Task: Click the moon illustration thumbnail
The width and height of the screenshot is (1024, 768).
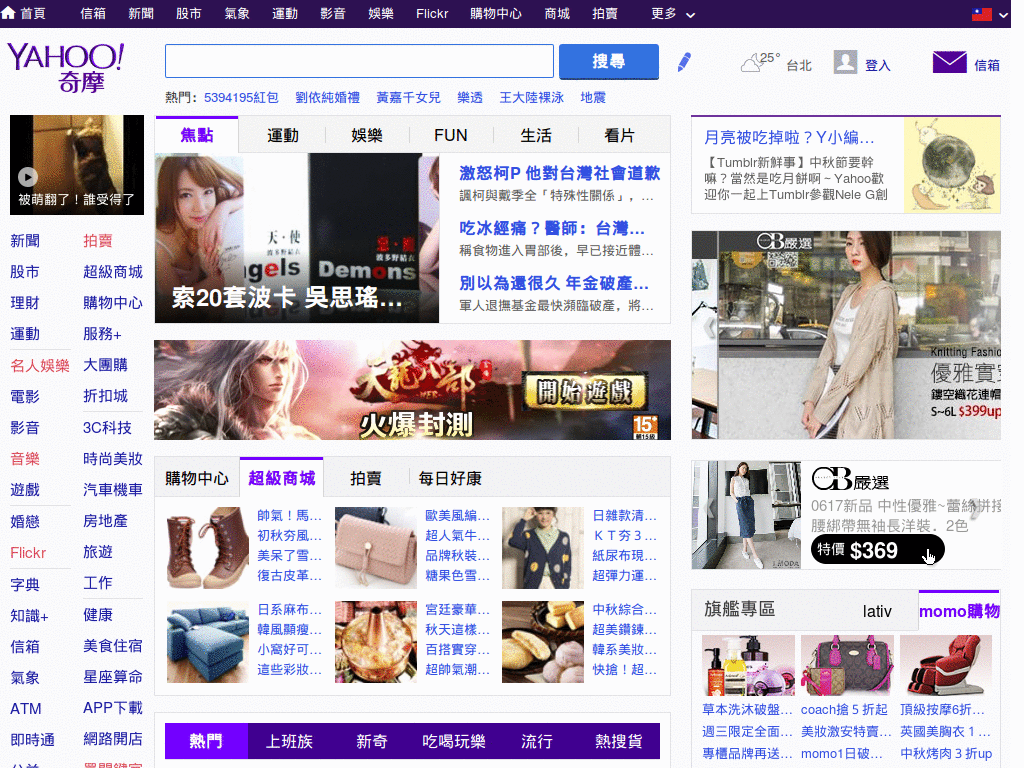Action: [x=952, y=165]
